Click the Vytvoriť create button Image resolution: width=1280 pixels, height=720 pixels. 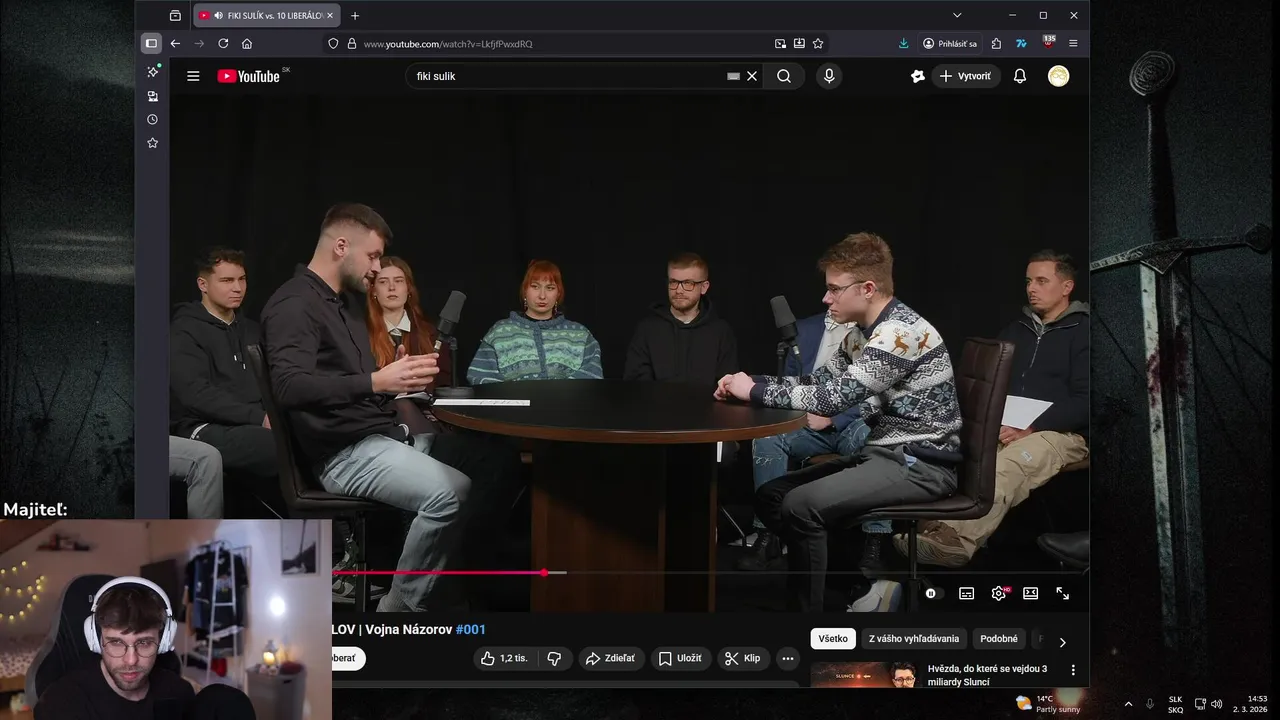(966, 76)
